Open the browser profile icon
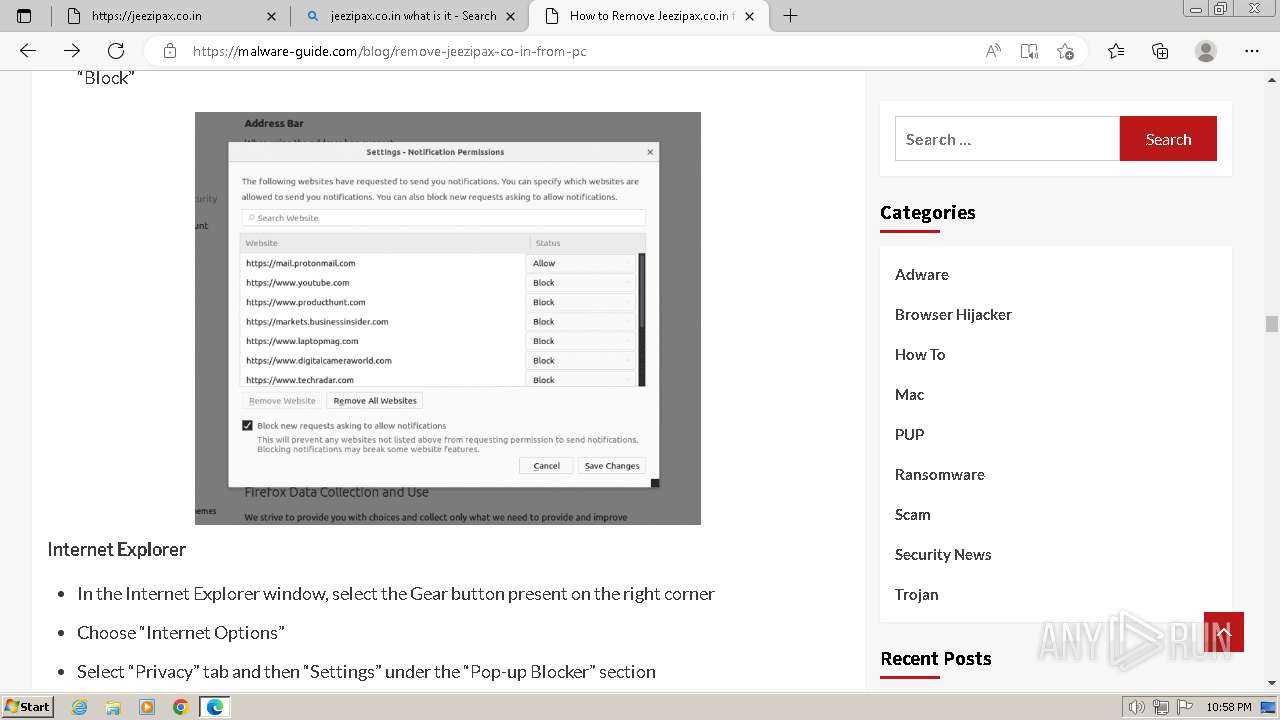1280x720 pixels. click(x=1206, y=51)
